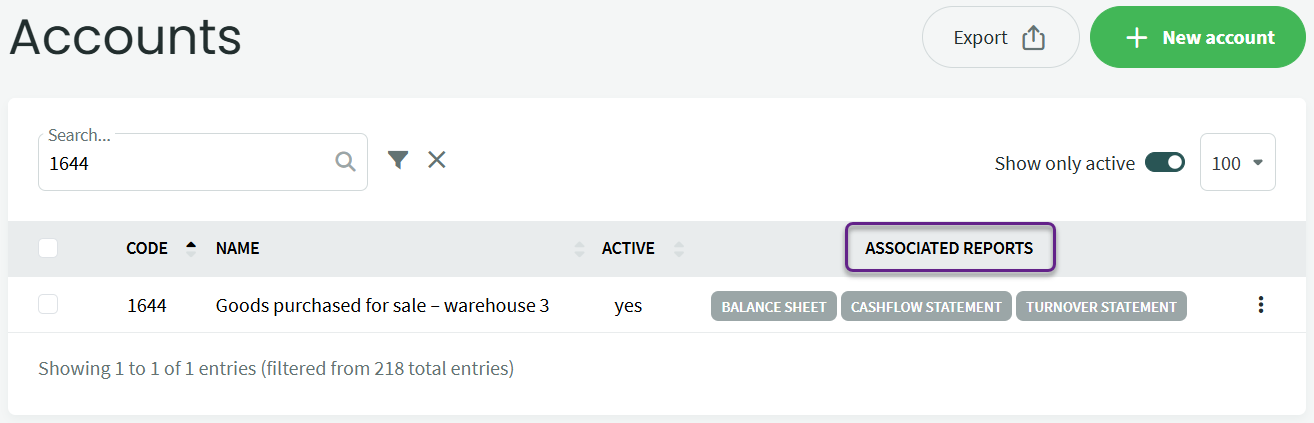This screenshot has height=423, width=1314.
Task: Sort by Code column arrow
Action: click(x=191, y=248)
